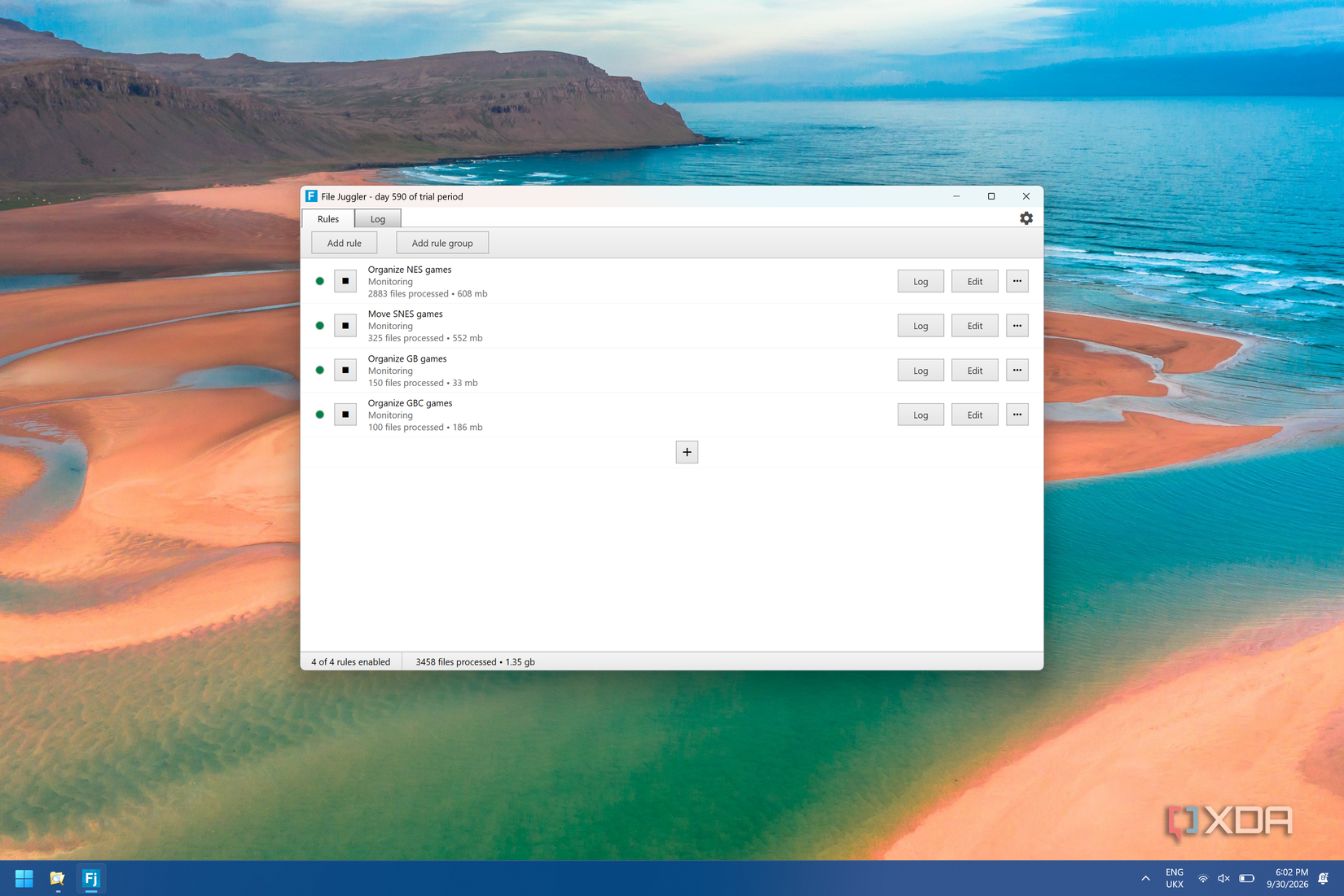Switch to the Rules tab

click(328, 218)
